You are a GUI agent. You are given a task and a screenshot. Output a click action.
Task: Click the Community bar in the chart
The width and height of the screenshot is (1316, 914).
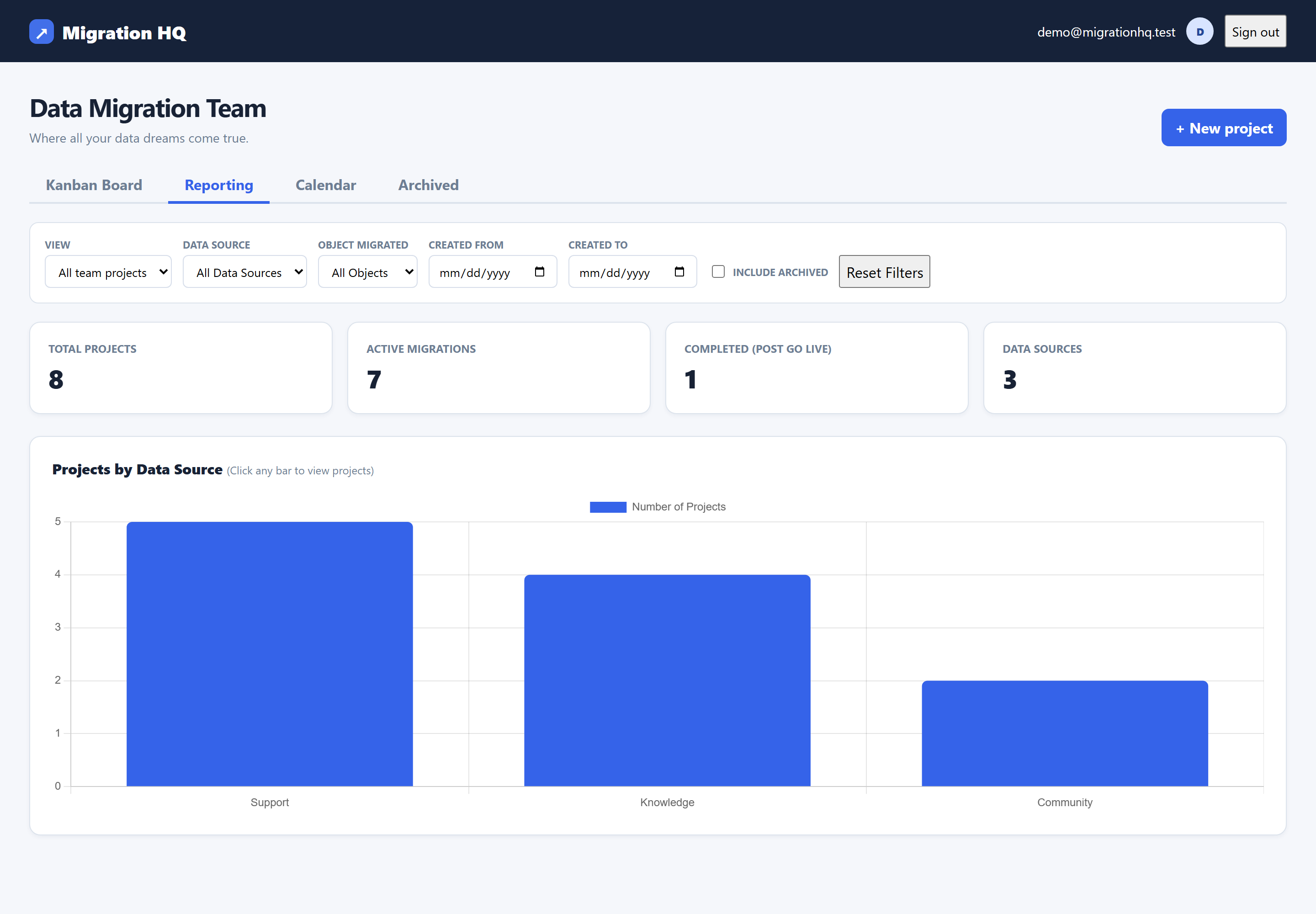1065,733
